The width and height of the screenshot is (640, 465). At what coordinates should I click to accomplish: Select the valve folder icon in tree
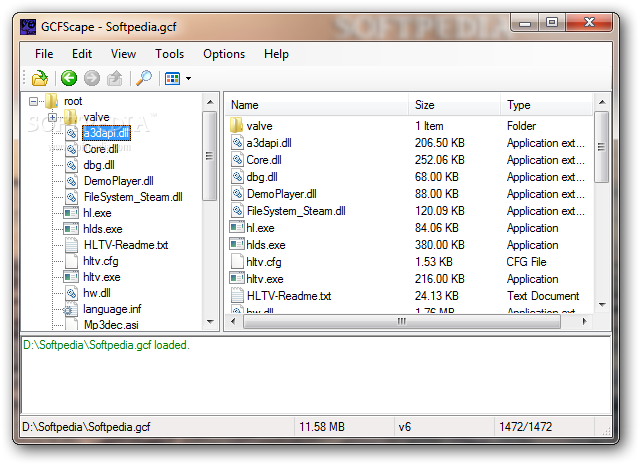point(71,117)
